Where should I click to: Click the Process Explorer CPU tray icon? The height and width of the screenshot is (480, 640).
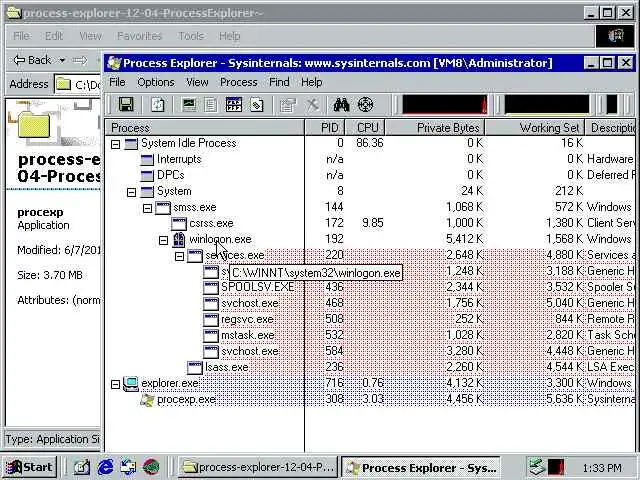556,467
